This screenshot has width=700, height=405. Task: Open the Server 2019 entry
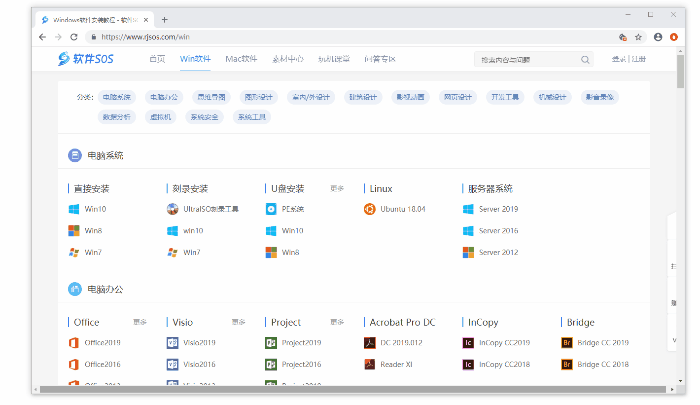[491, 209]
